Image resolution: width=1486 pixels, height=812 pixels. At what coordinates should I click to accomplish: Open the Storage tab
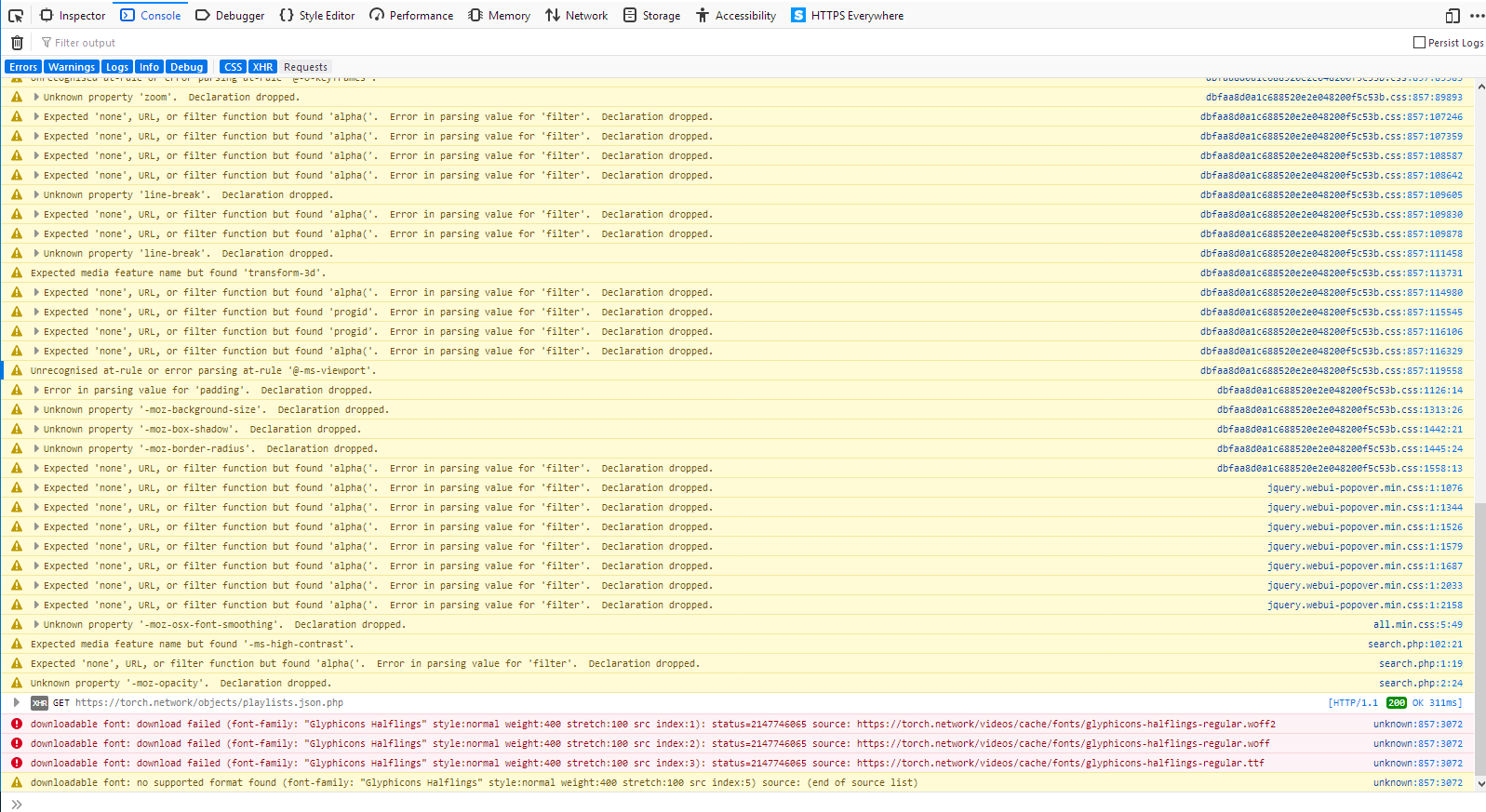pos(652,16)
